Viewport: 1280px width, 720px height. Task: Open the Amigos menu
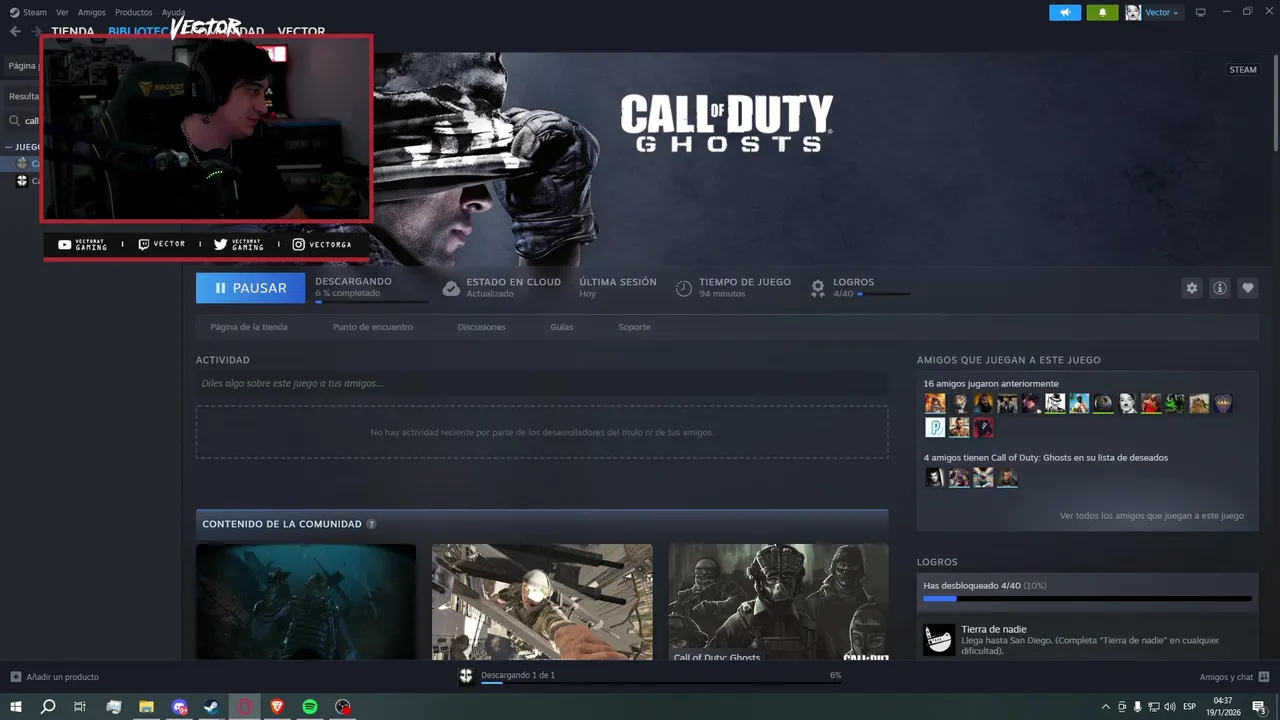(91, 12)
